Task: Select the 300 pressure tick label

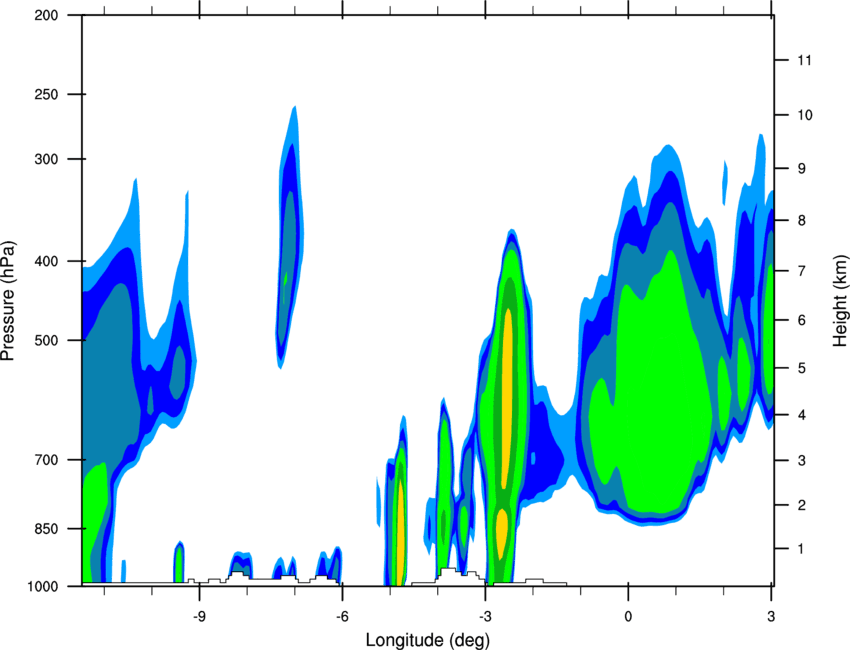Action: click(x=47, y=159)
